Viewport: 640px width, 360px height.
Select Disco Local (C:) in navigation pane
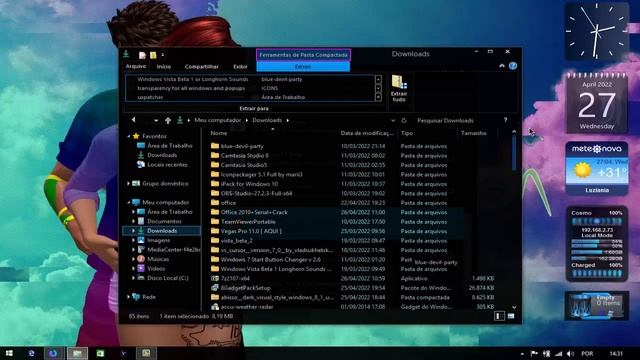point(168,278)
